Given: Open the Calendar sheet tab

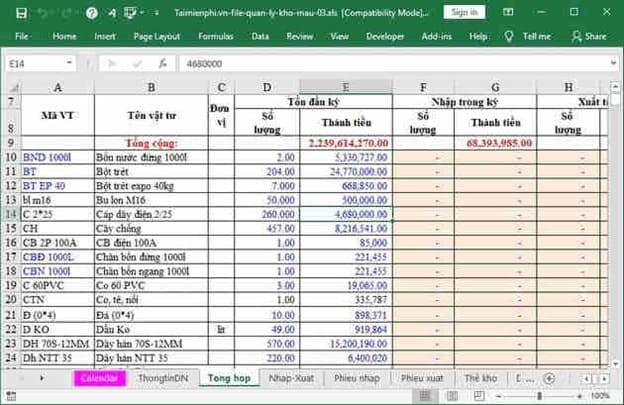Looking at the screenshot, I should [x=99, y=379].
